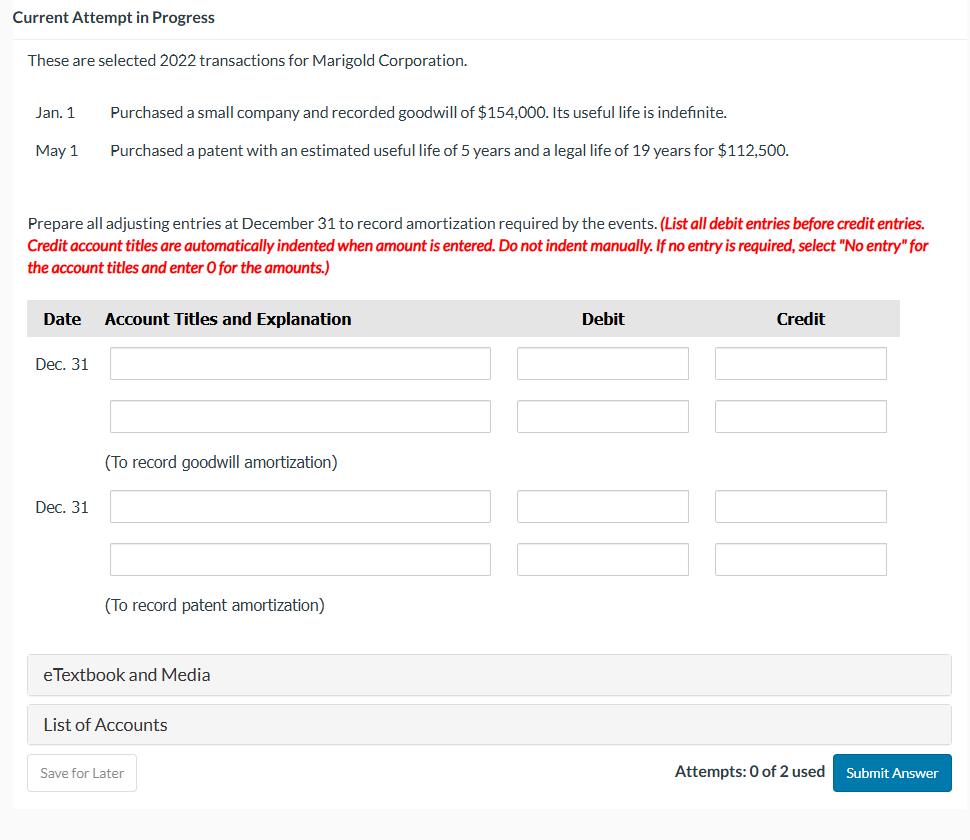
Task: Click the Current Attempt in Progress heading
Action: point(114,18)
